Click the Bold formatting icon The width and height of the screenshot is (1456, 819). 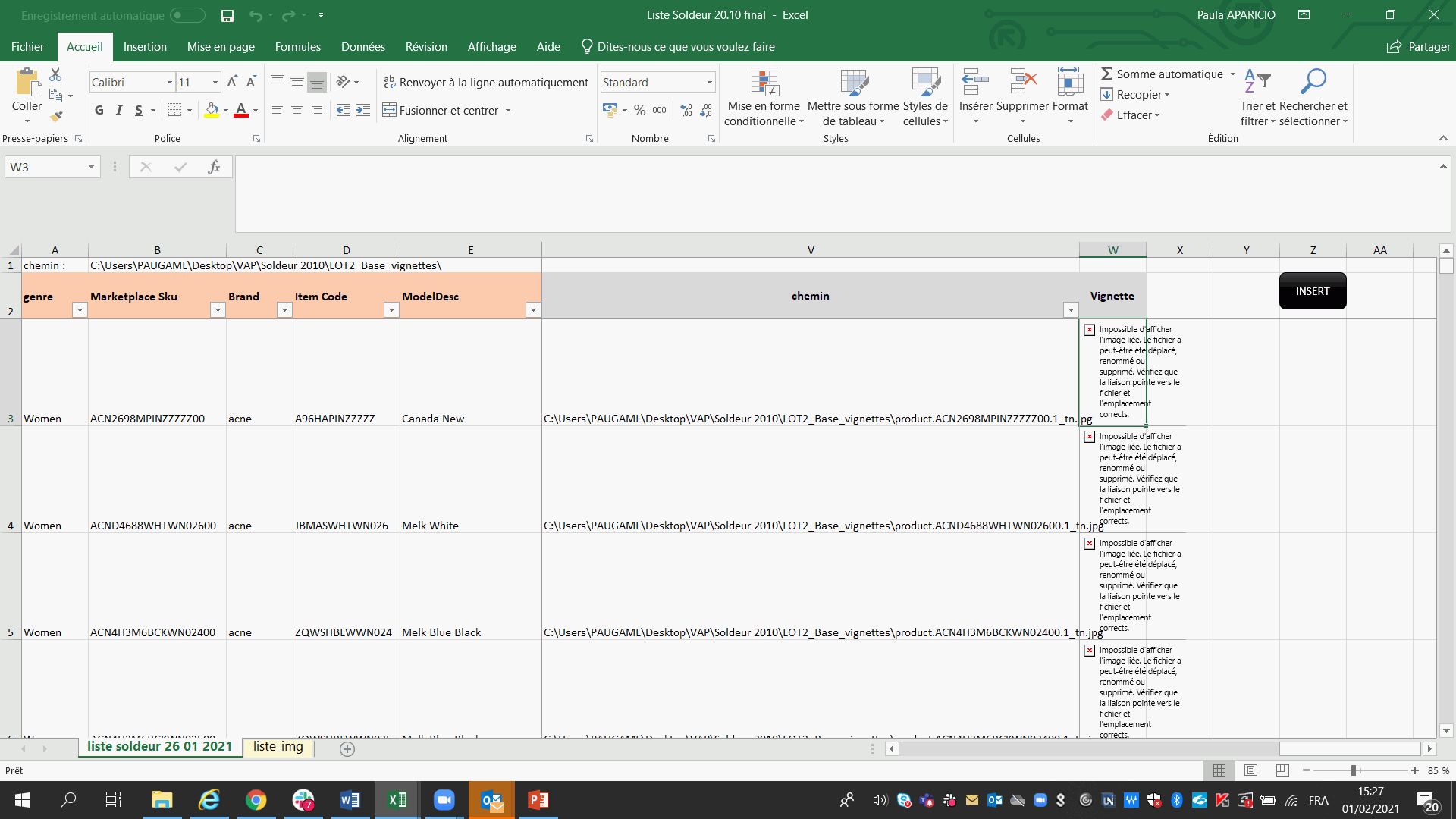click(x=99, y=111)
